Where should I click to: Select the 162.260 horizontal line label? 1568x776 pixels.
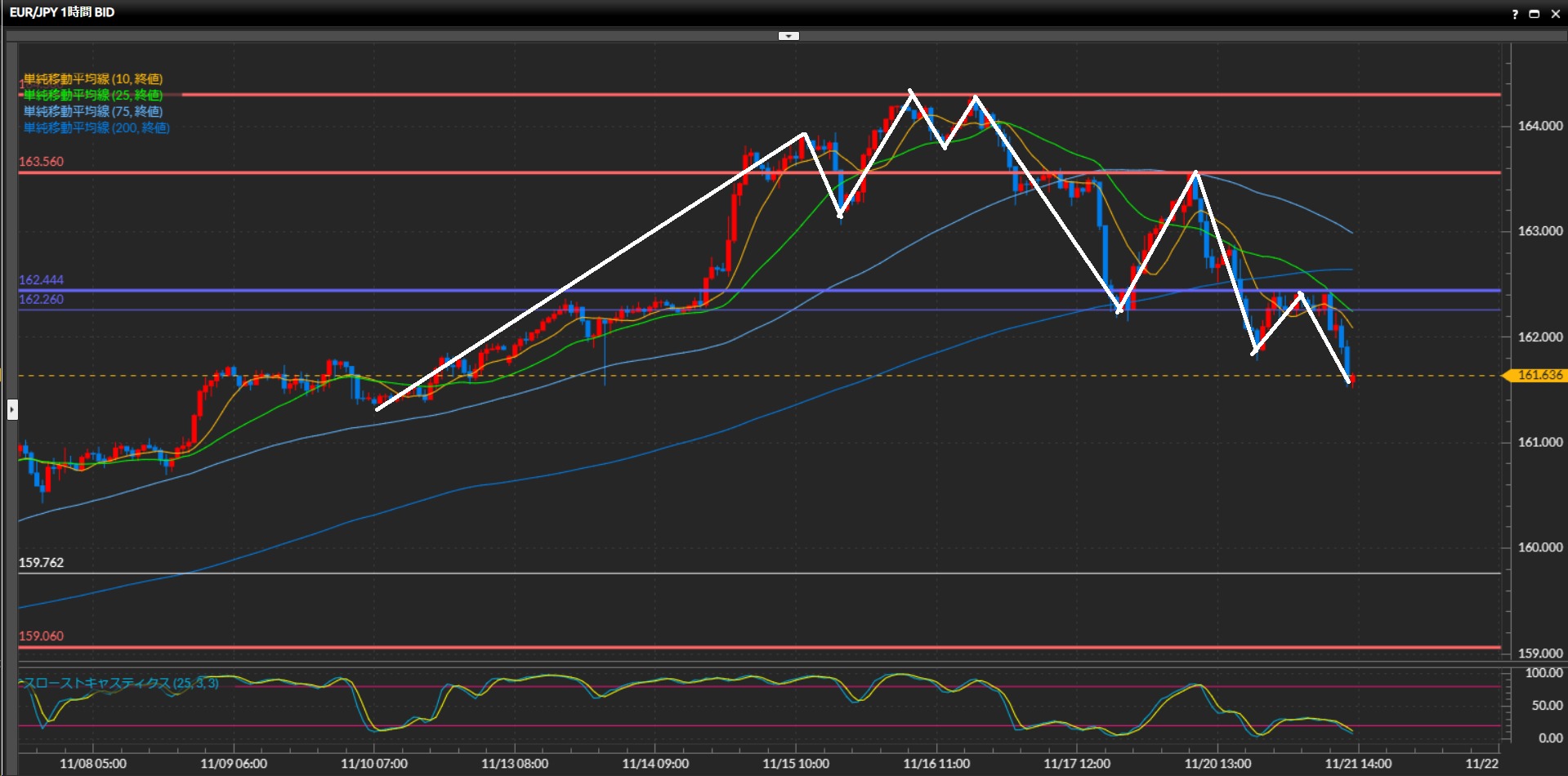point(41,300)
